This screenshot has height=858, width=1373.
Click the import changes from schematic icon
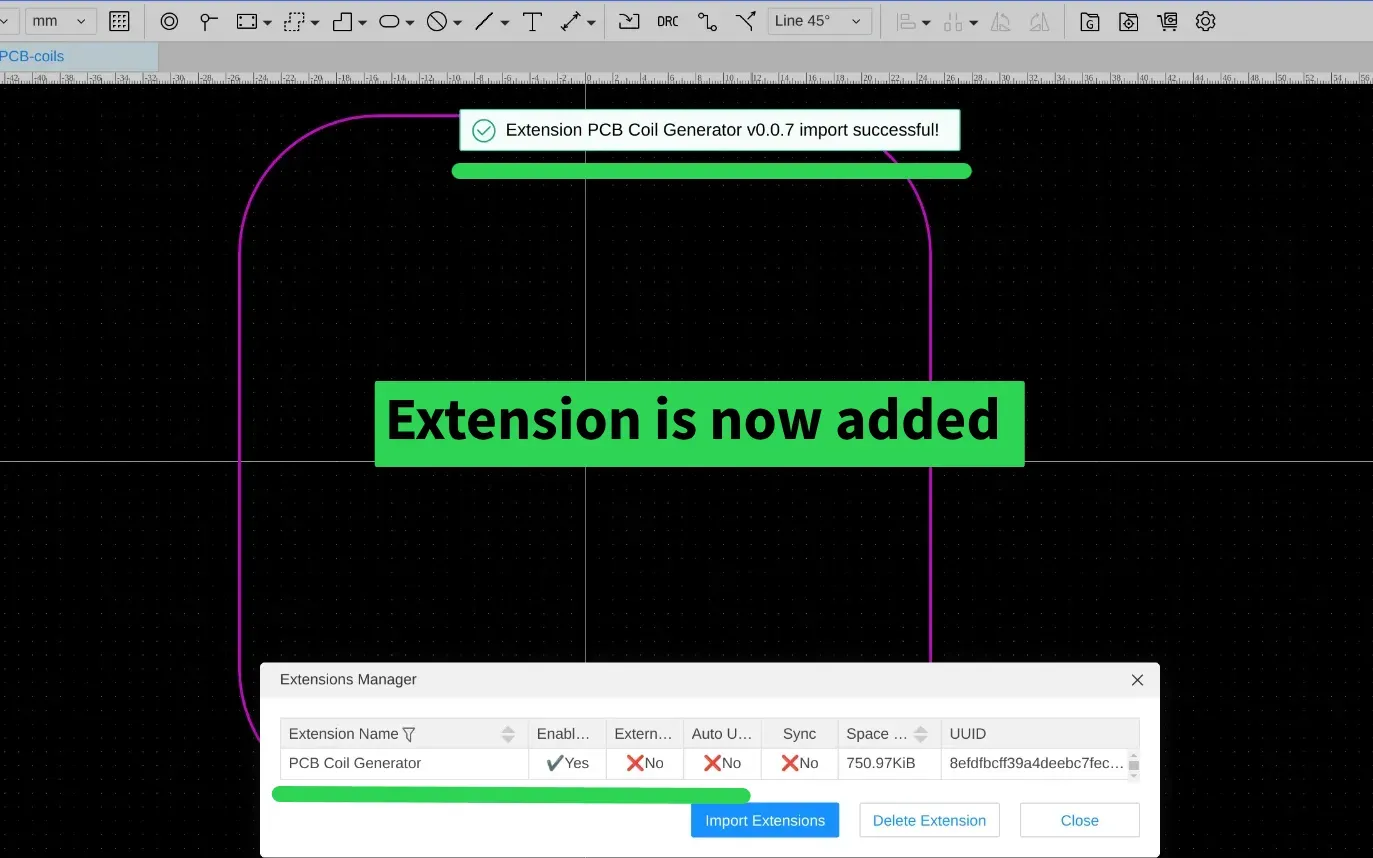pos(629,21)
